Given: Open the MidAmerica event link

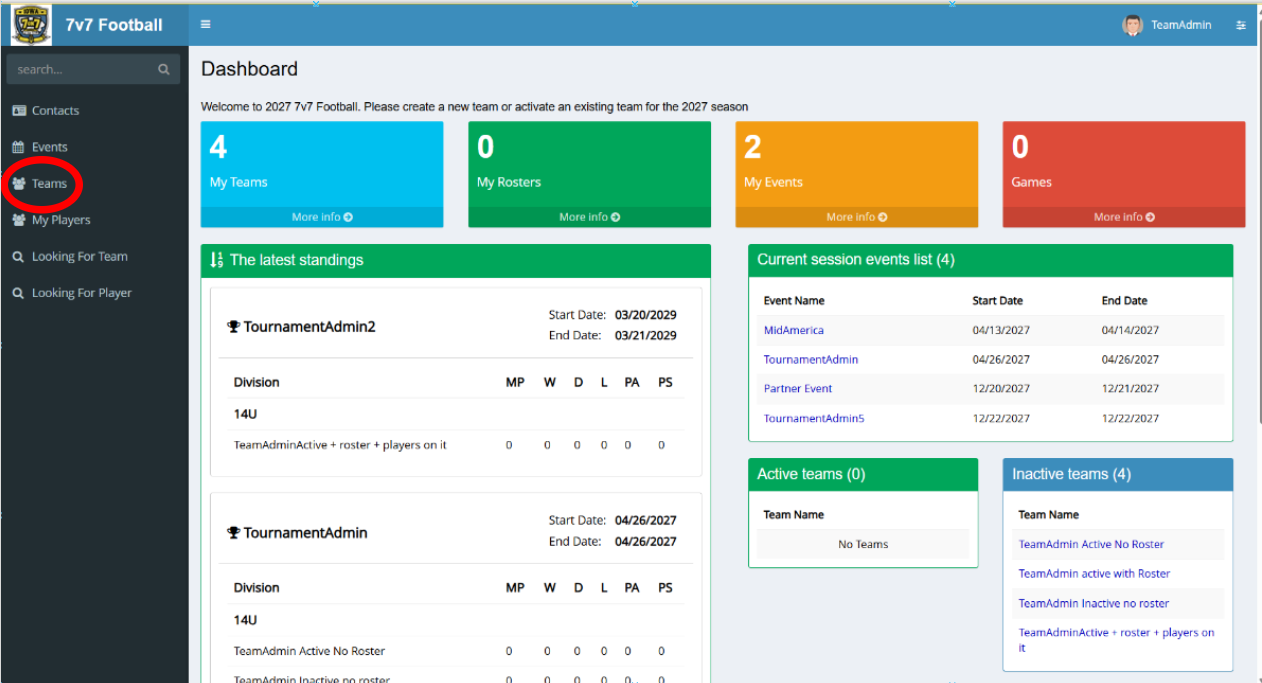Looking at the screenshot, I should pyautogui.click(x=794, y=330).
